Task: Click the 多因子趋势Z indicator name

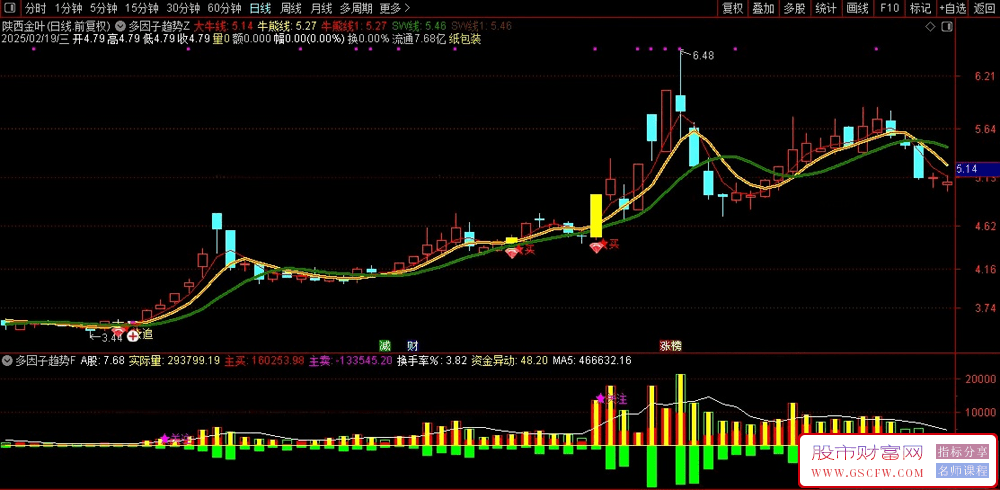Action: pos(159,27)
